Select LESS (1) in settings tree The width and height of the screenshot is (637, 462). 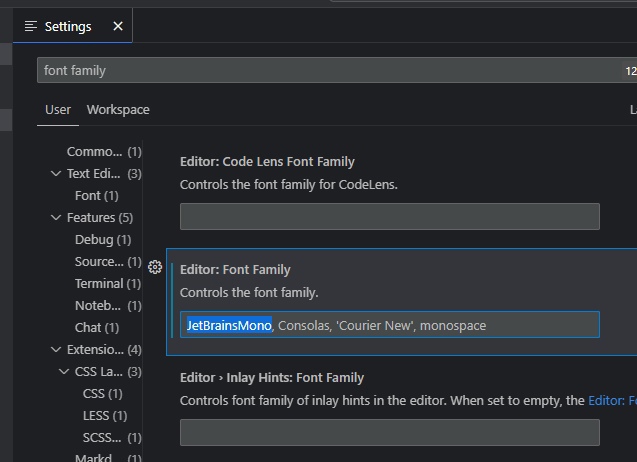point(105,415)
